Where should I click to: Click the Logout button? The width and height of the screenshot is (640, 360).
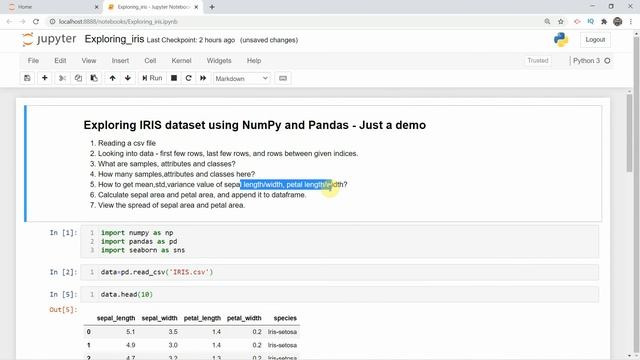pos(595,40)
